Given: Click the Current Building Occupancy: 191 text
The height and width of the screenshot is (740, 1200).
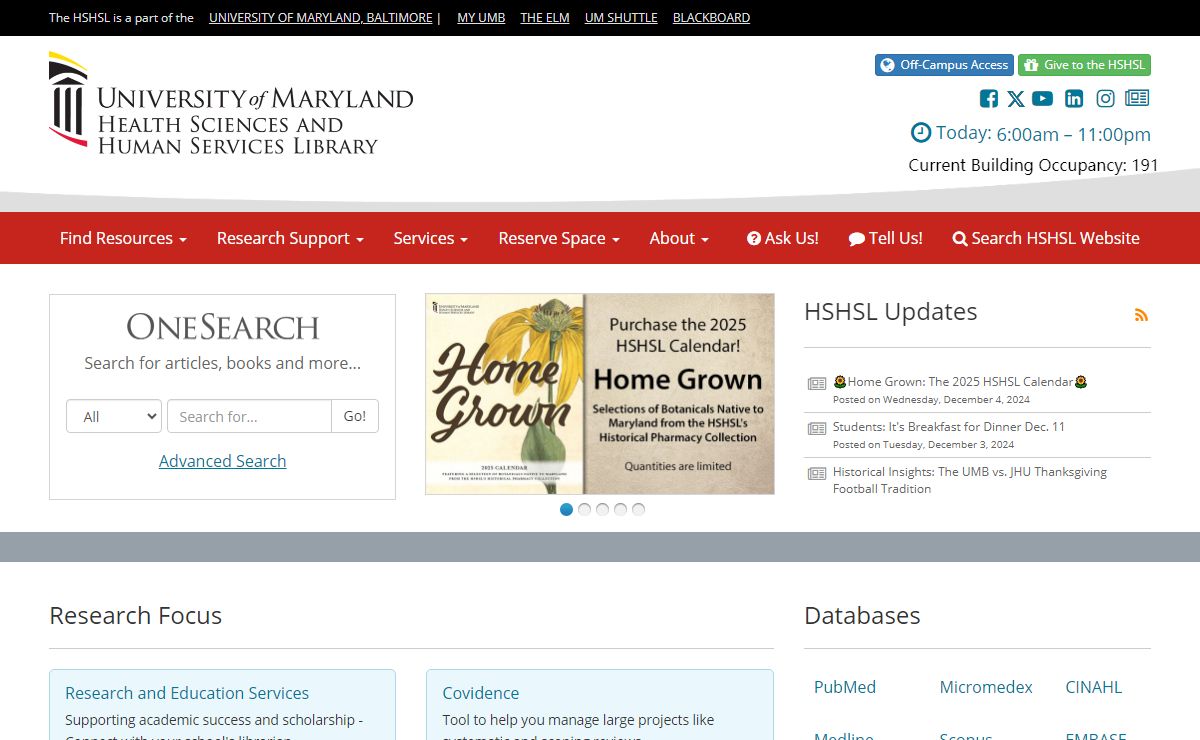Looking at the screenshot, I should 1033,165.
